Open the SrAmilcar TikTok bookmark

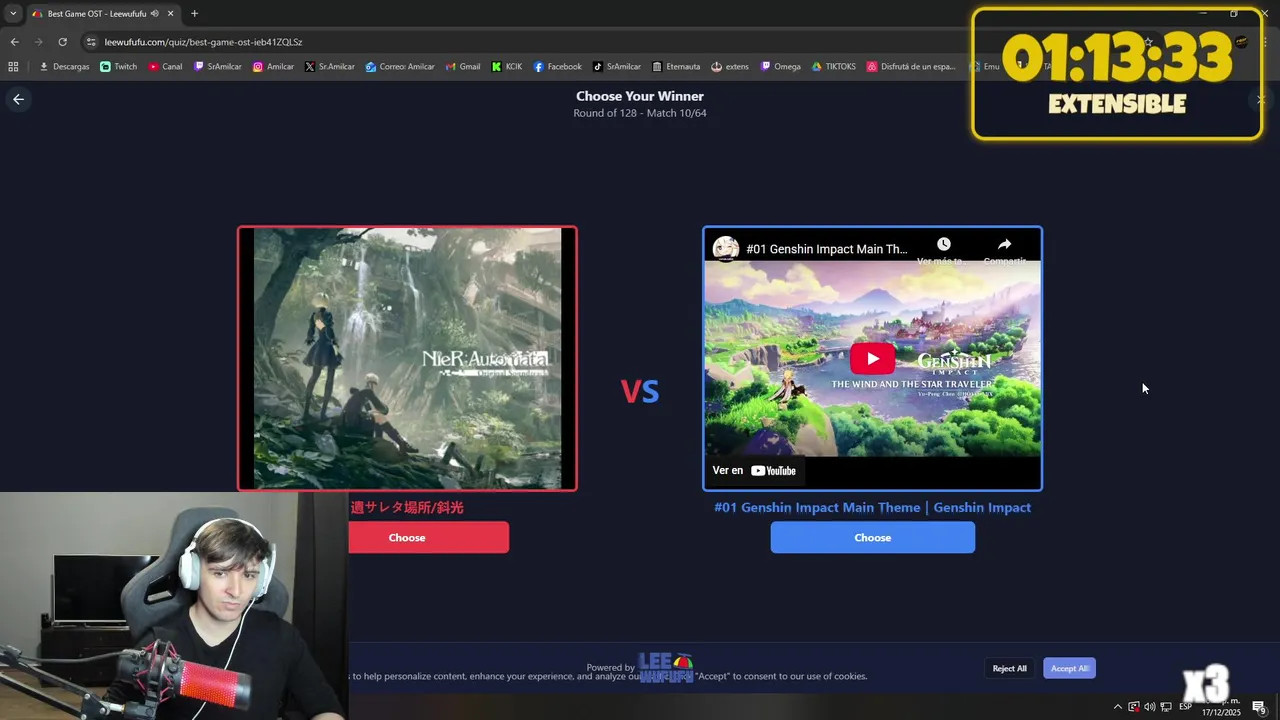pos(616,67)
